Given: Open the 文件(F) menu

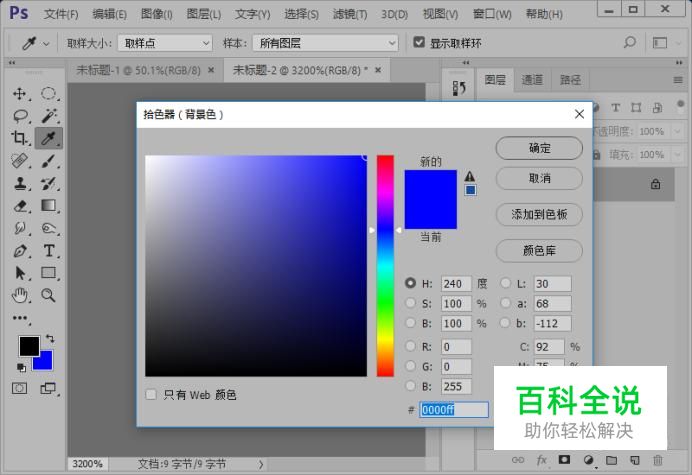Looking at the screenshot, I should [x=61, y=14].
